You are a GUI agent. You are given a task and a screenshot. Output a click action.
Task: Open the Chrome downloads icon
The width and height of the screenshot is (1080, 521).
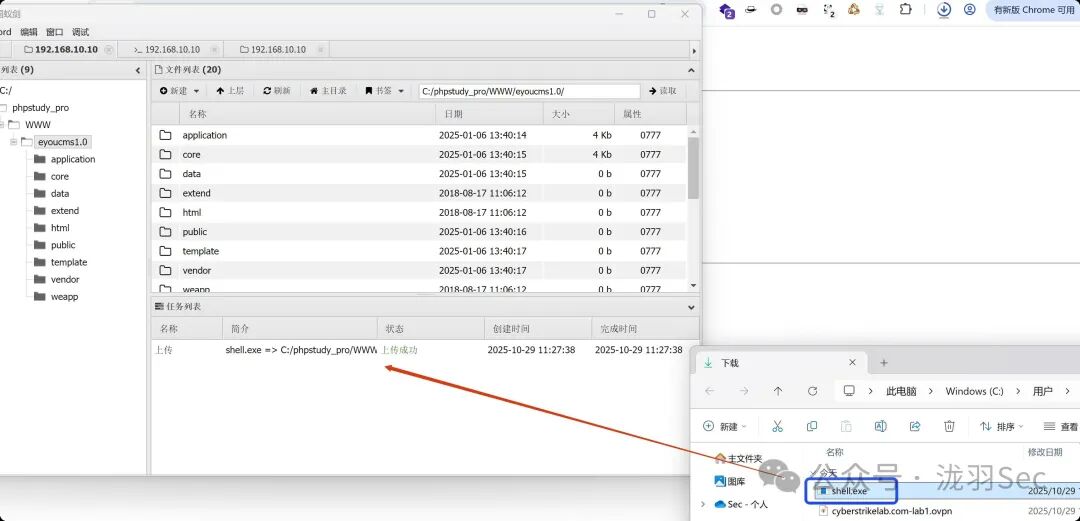point(944,10)
